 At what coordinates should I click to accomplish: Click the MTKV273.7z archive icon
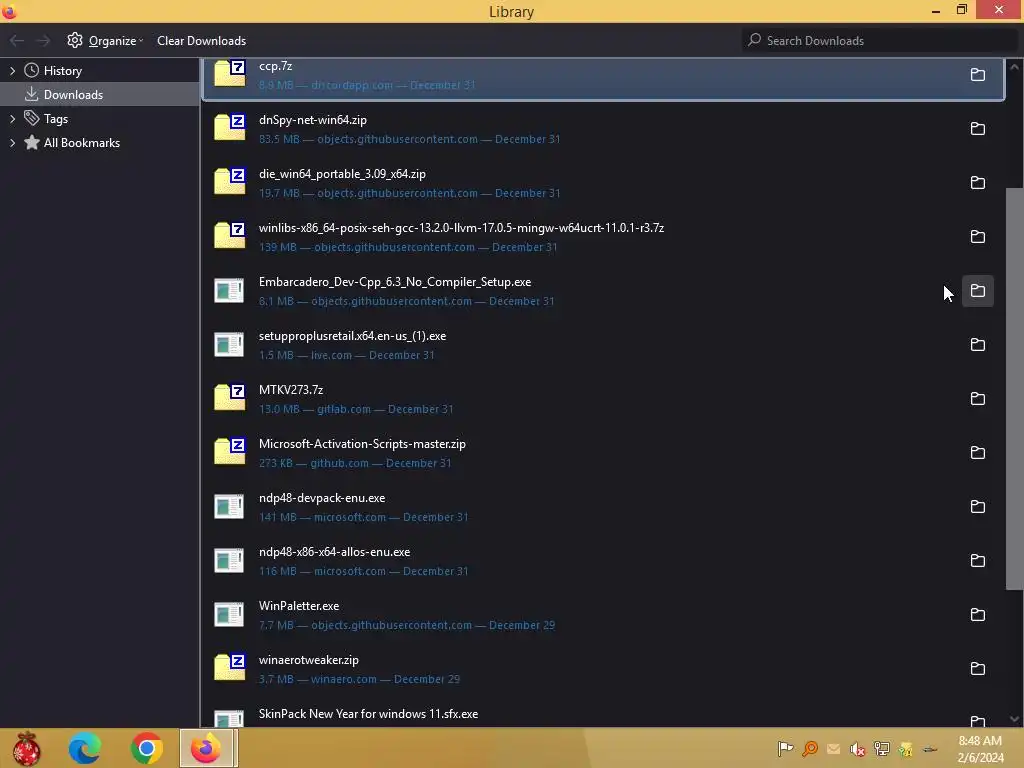click(x=230, y=397)
